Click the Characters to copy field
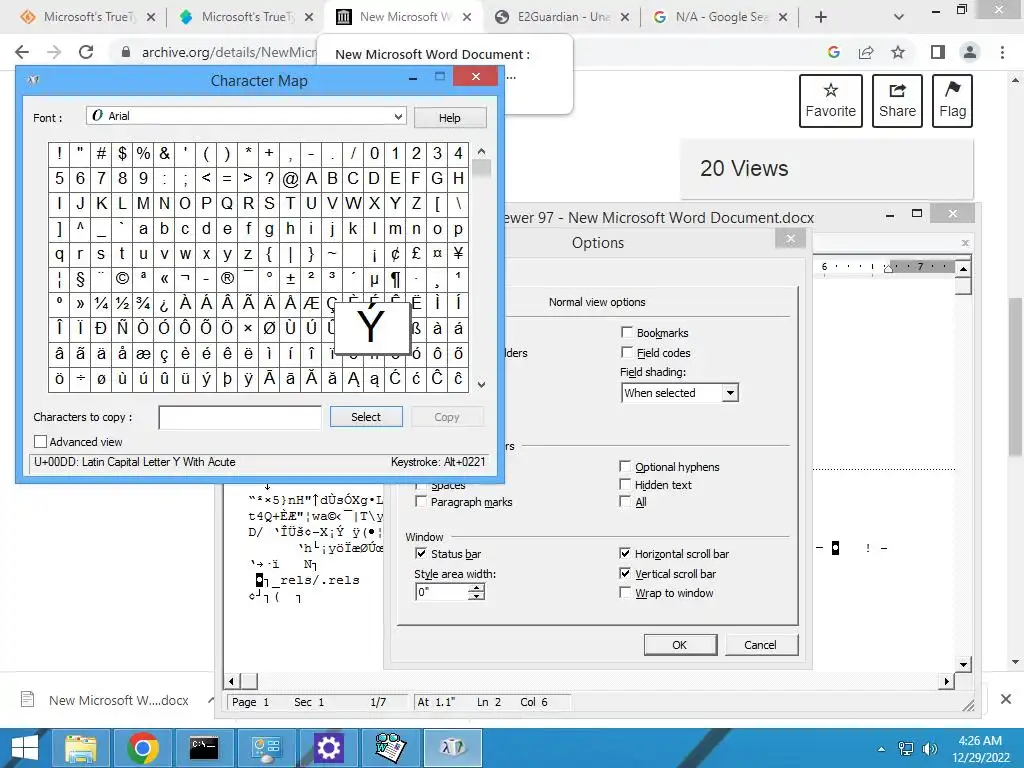This screenshot has width=1024, height=768. pos(240,417)
